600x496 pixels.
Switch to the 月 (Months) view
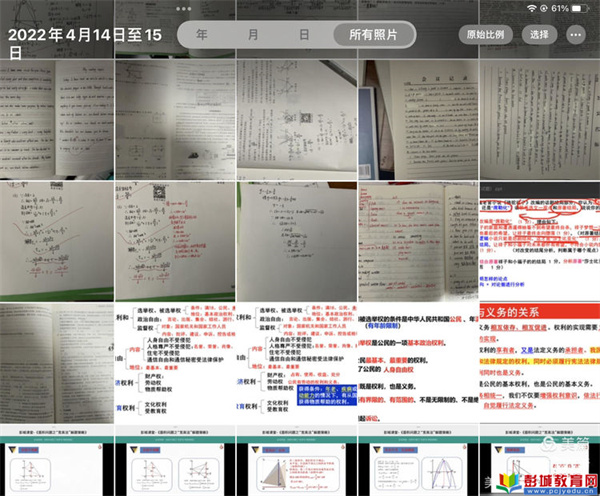(x=253, y=35)
